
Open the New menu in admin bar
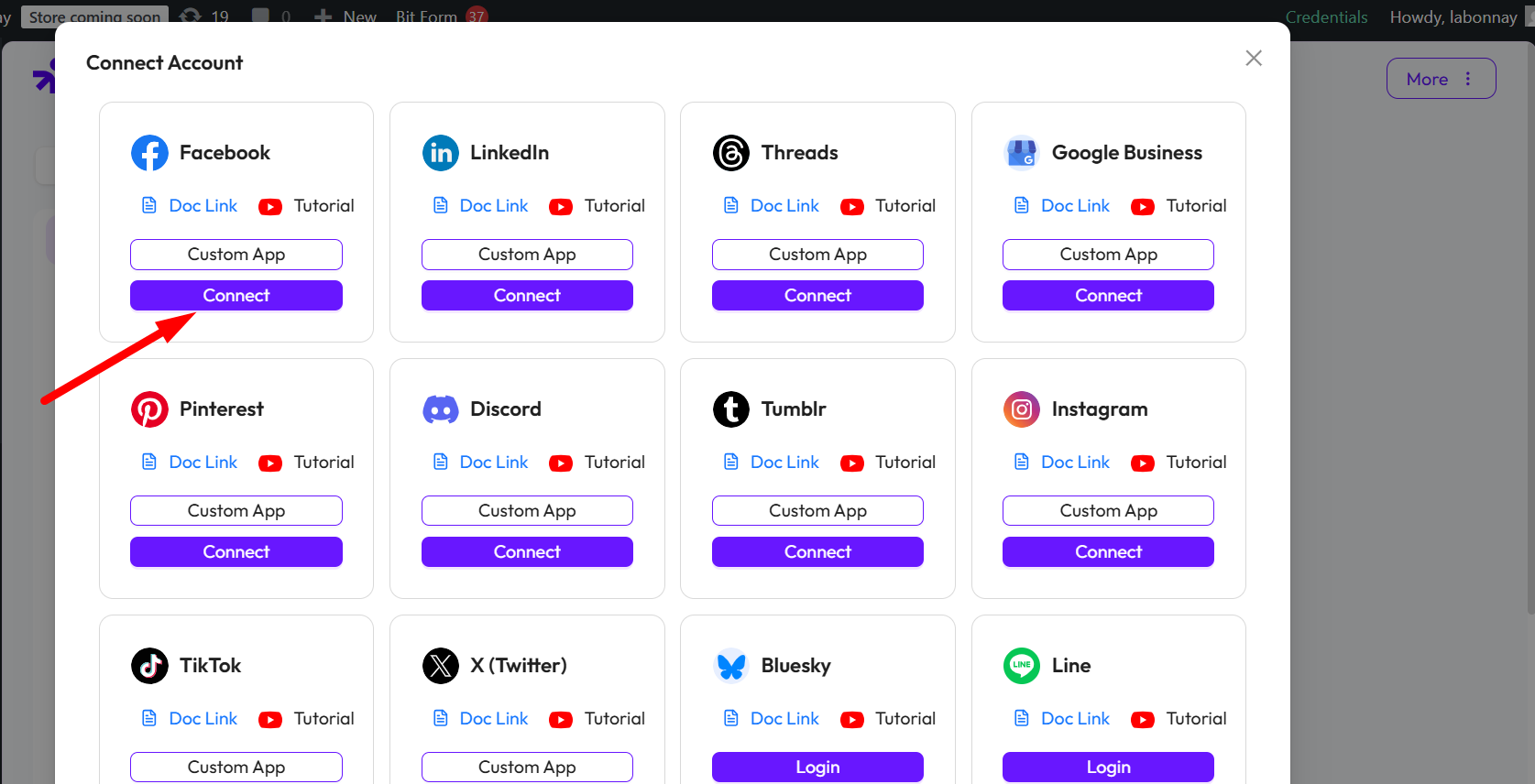(345, 16)
